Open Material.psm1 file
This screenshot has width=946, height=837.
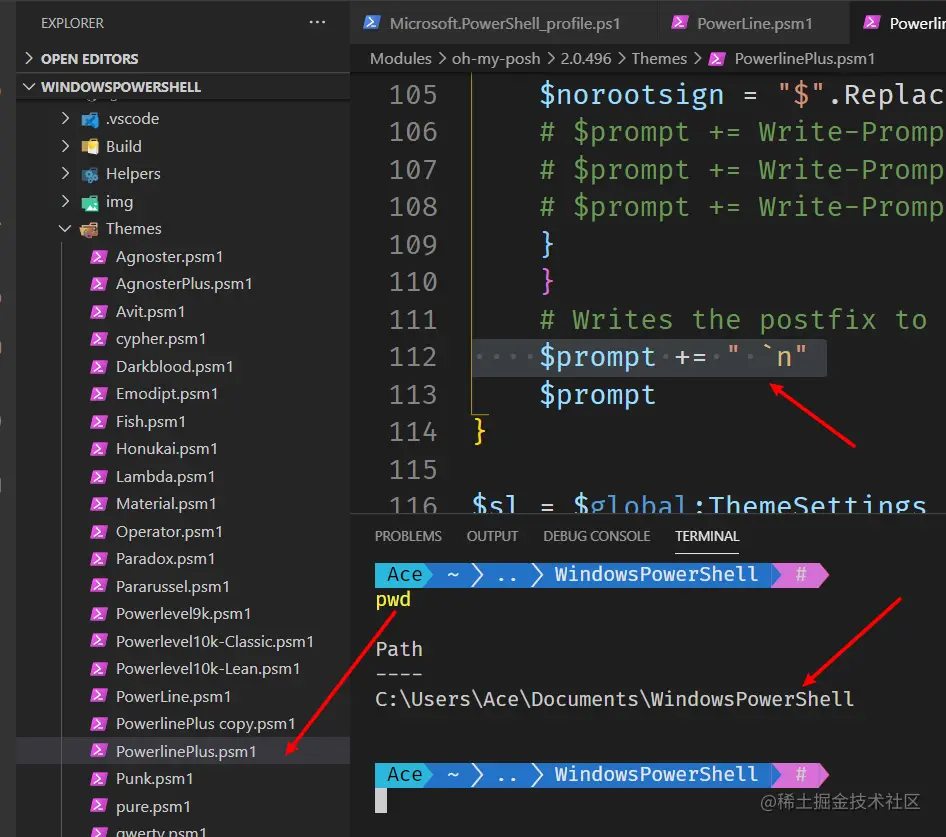point(165,503)
